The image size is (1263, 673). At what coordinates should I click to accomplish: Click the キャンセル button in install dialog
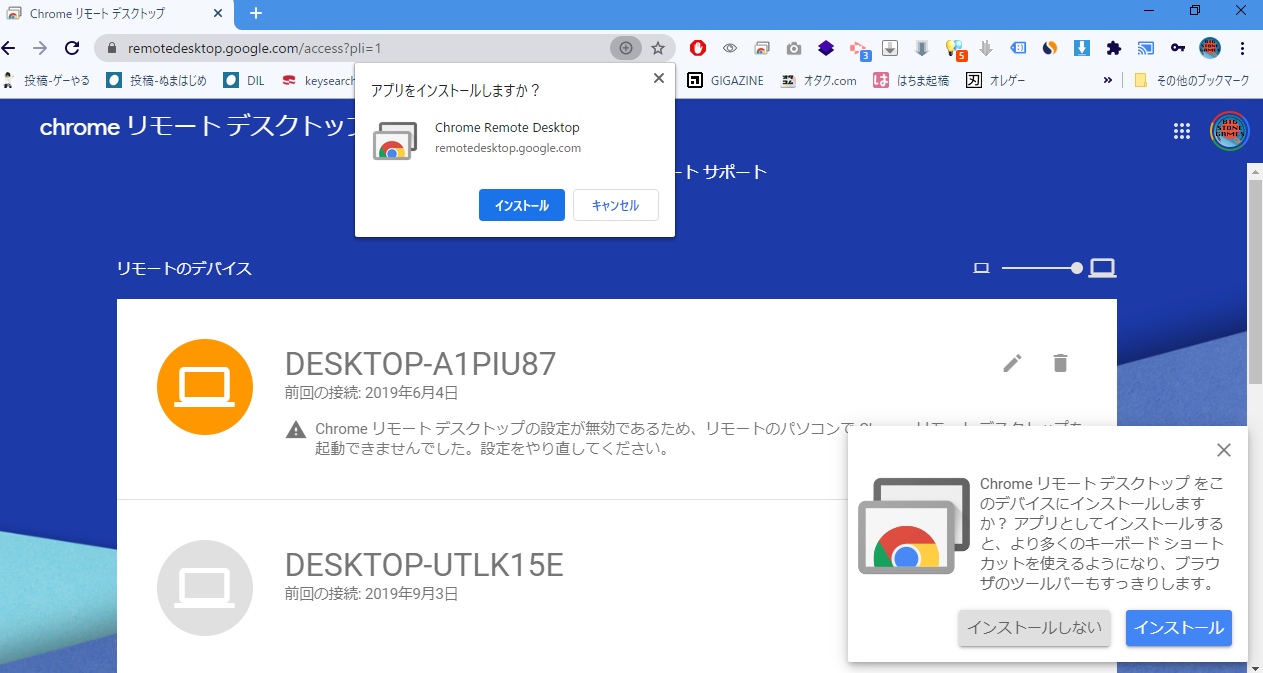pos(615,205)
